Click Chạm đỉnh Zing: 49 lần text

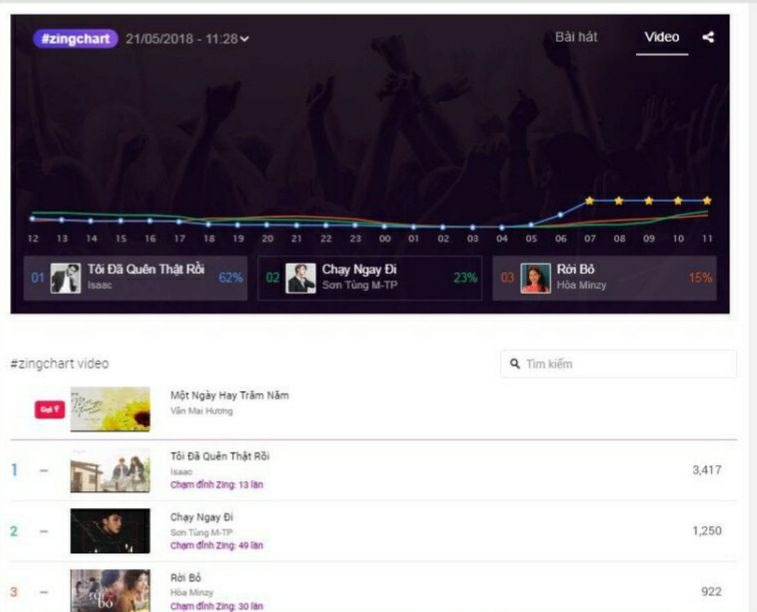coord(217,545)
